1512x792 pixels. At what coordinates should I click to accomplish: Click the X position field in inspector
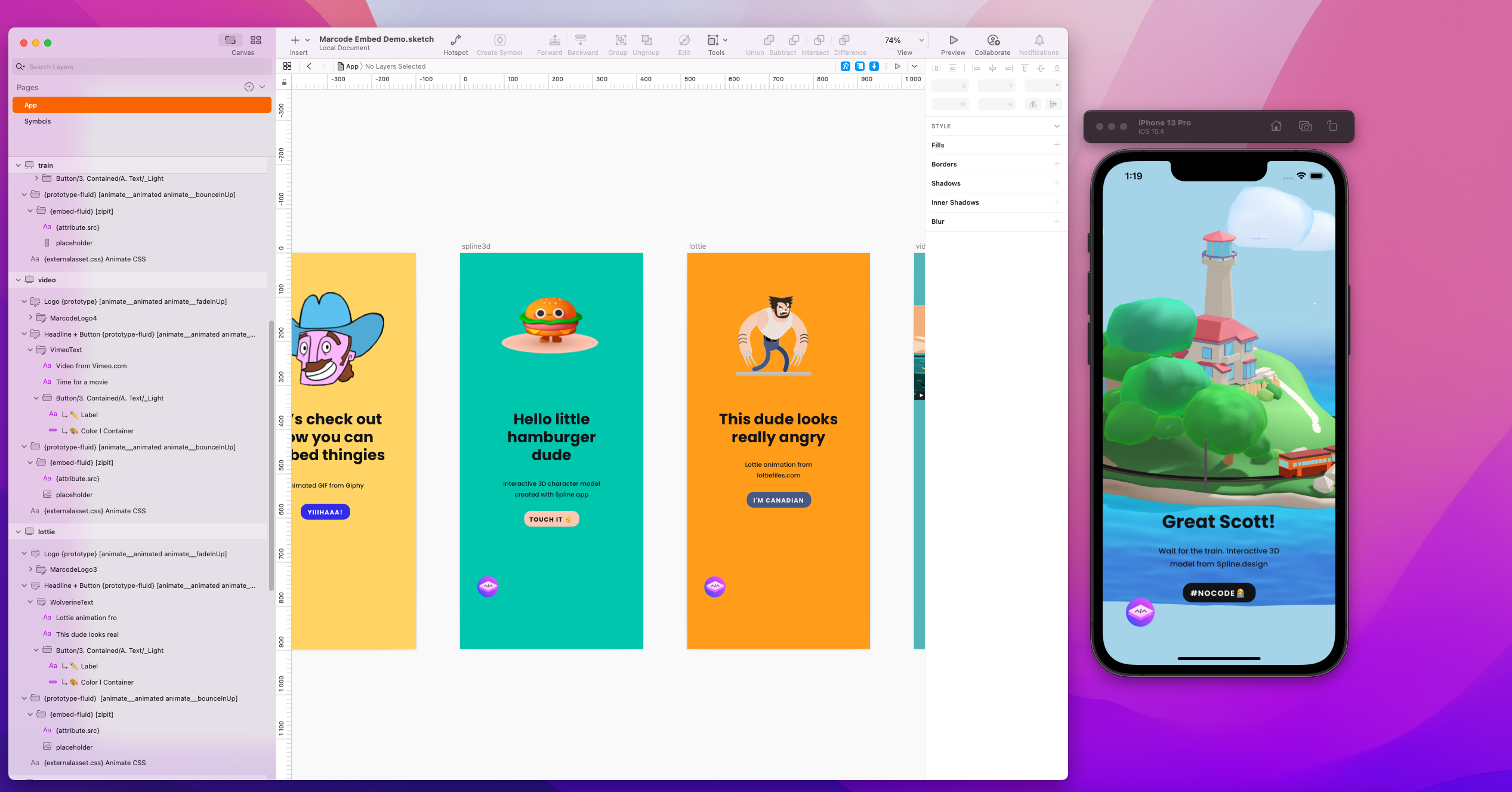point(949,86)
